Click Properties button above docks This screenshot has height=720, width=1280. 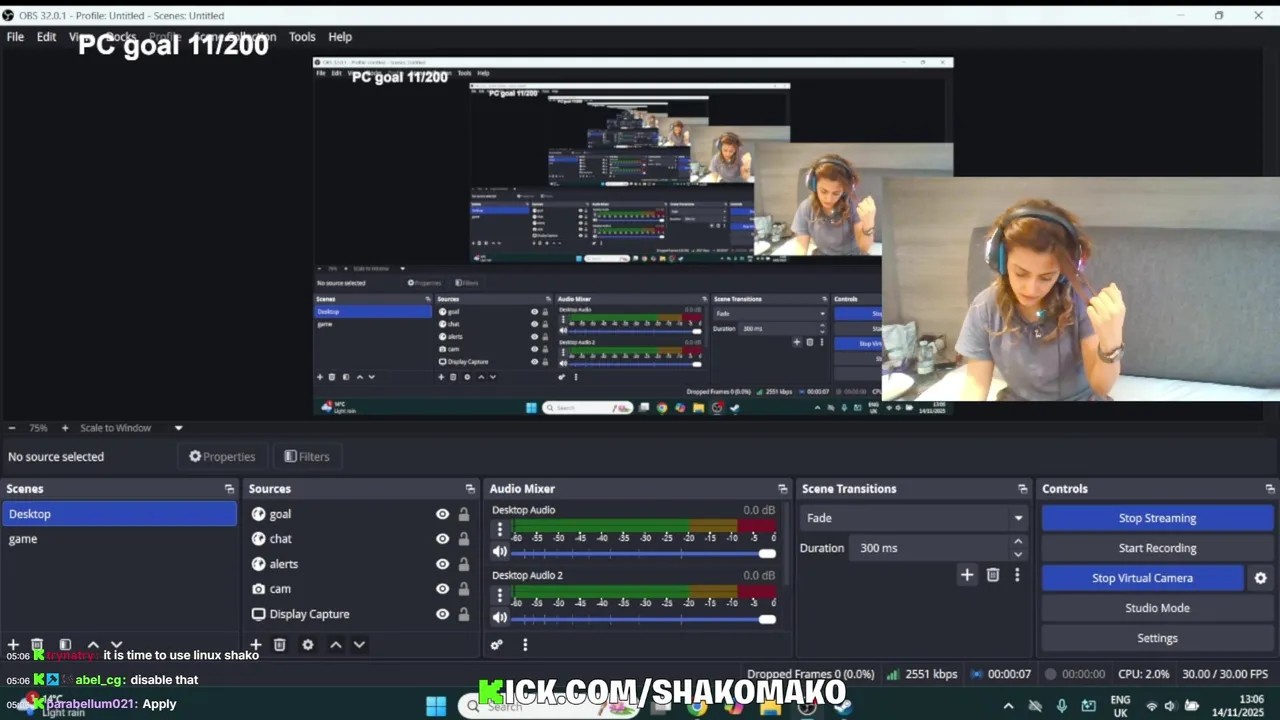[223, 457]
